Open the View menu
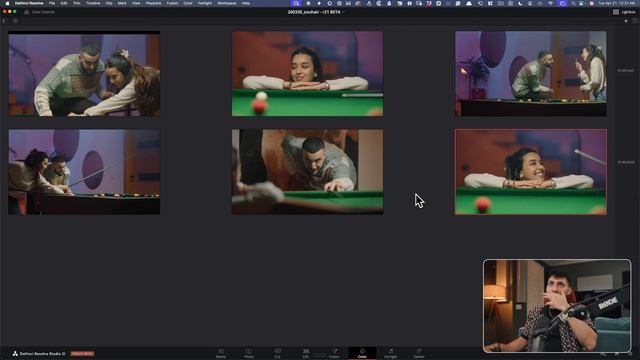Viewport: 640px width, 360px height. [136, 3]
